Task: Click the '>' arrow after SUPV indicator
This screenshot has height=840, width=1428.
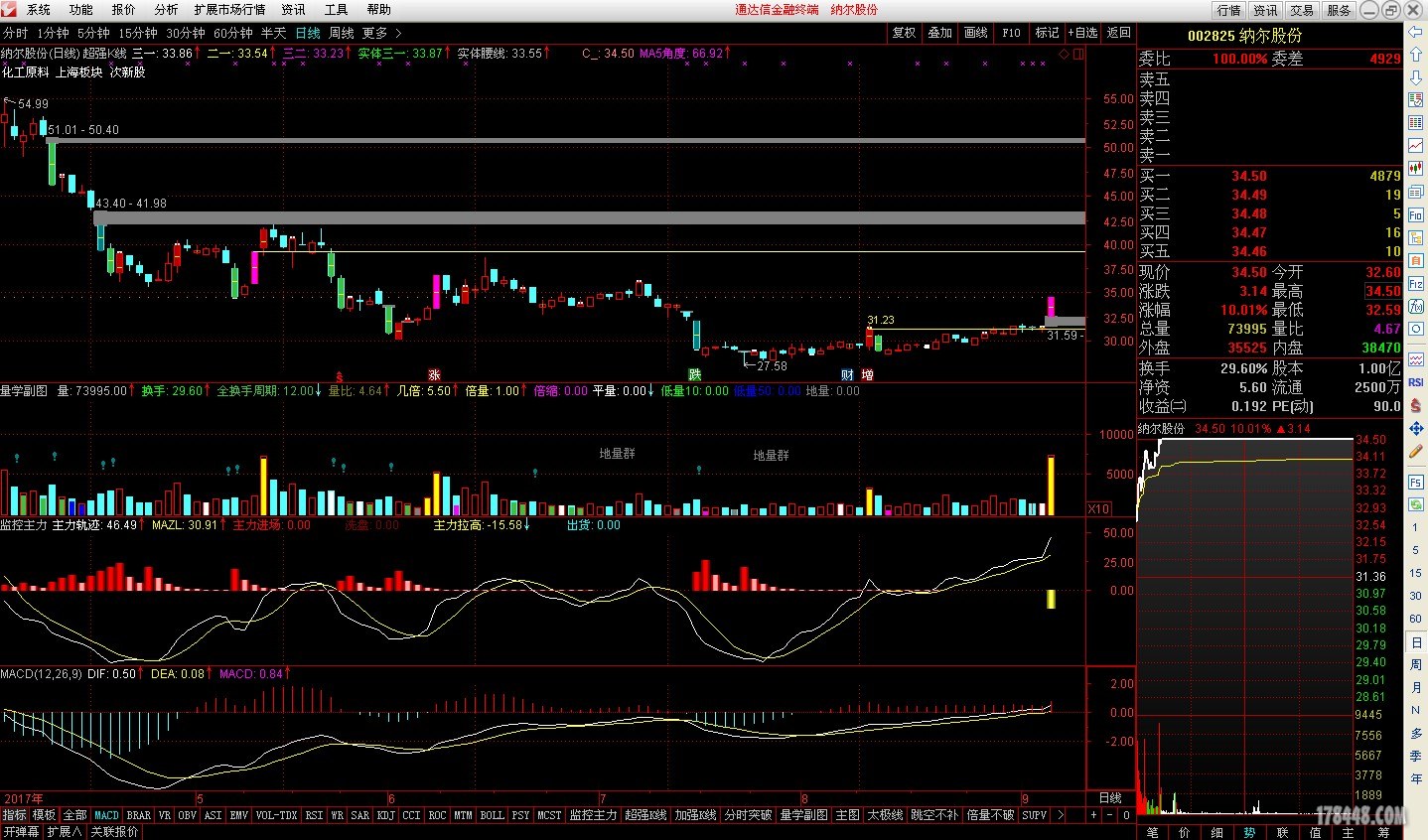Action: tap(1060, 815)
